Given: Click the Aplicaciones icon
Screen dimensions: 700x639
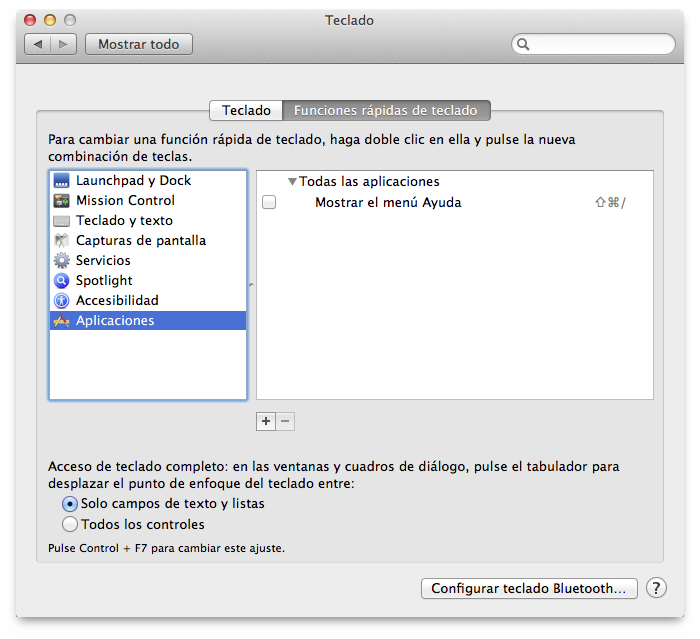Looking at the screenshot, I should pos(62,321).
